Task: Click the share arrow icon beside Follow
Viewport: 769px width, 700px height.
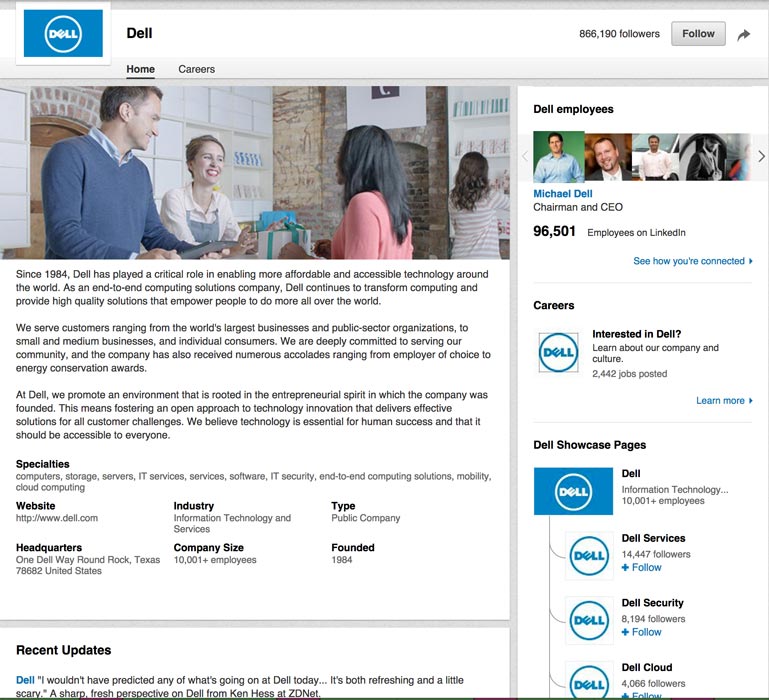Action: click(744, 34)
